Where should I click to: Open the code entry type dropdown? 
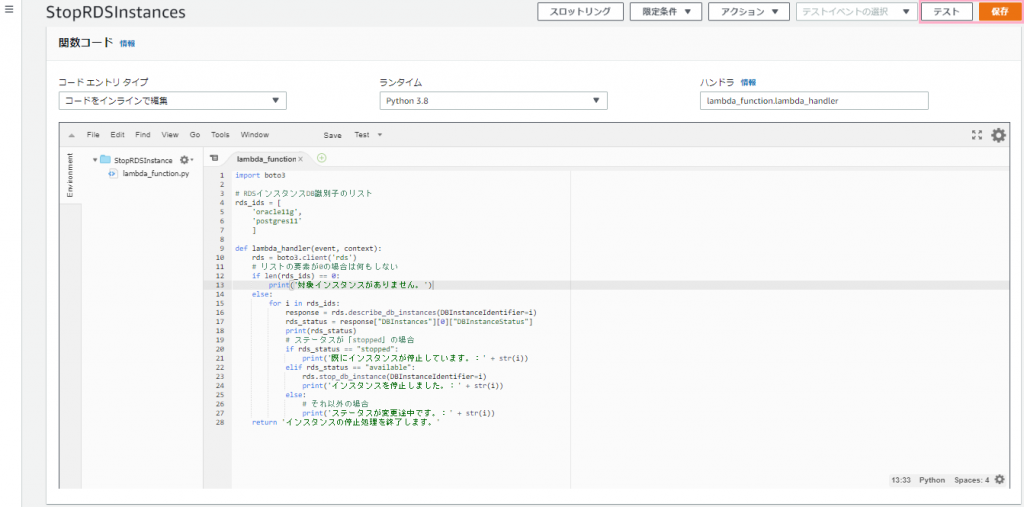click(x=172, y=101)
